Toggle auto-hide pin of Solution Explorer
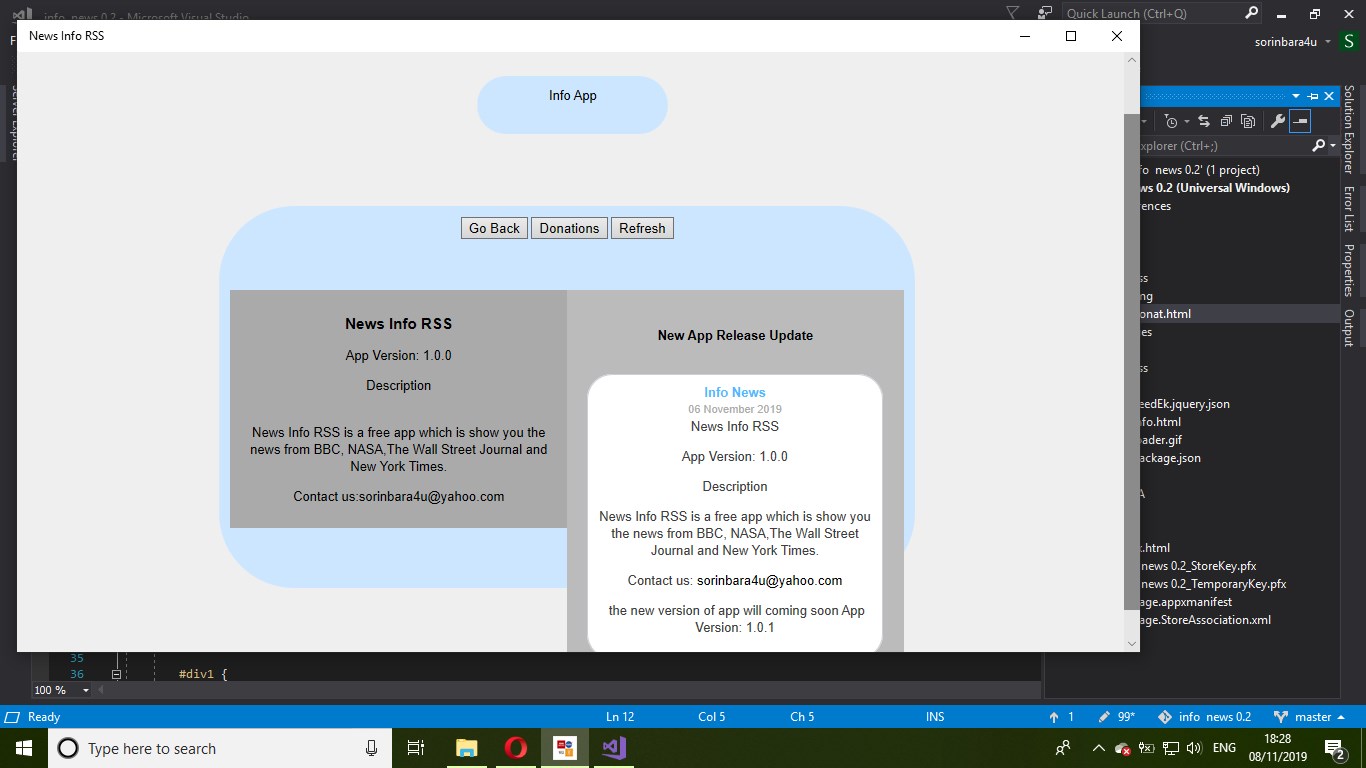1366x768 pixels. pos(1313,96)
